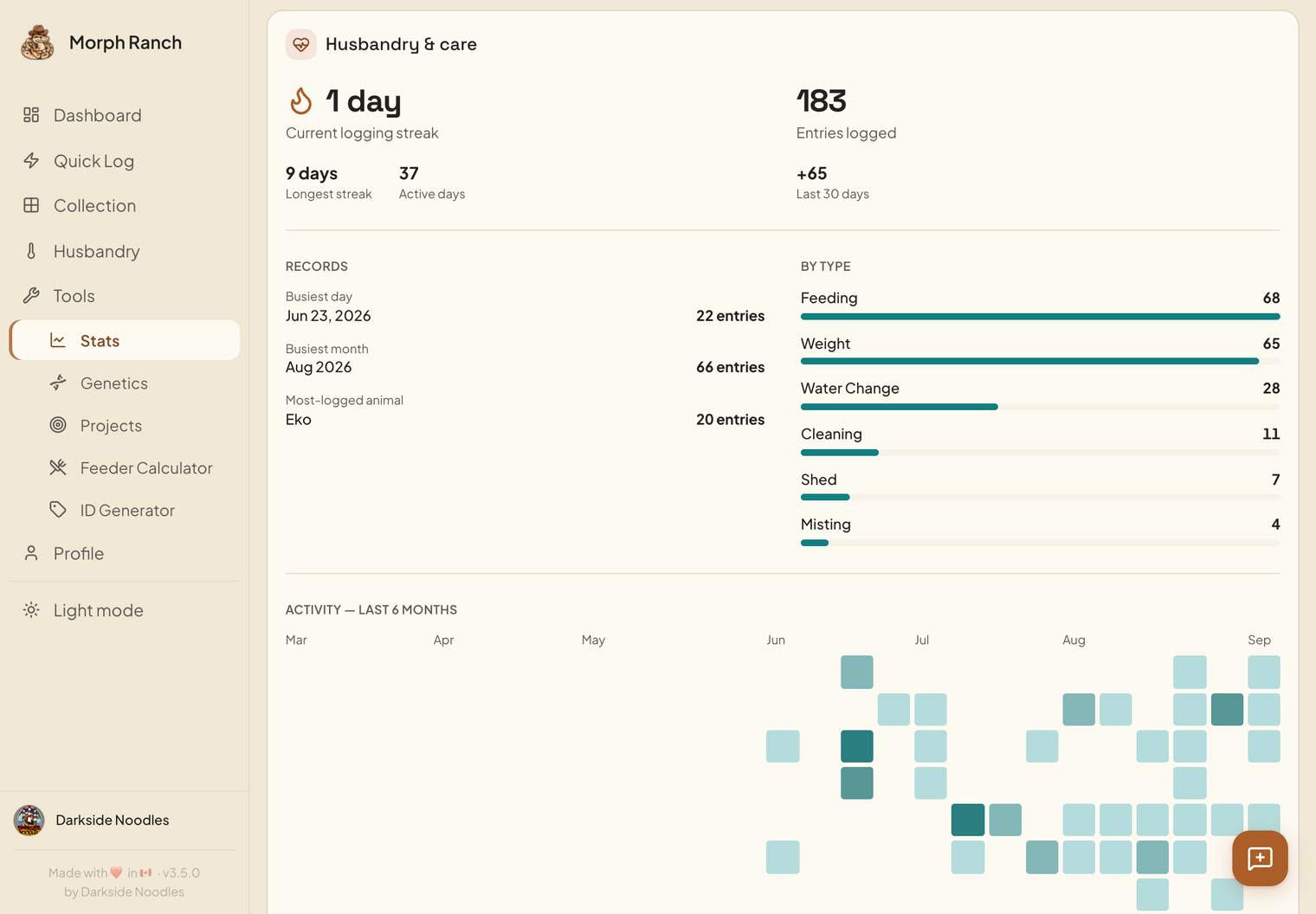Click the Shed progress bar
1316x914 pixels.
(1040, 497)
